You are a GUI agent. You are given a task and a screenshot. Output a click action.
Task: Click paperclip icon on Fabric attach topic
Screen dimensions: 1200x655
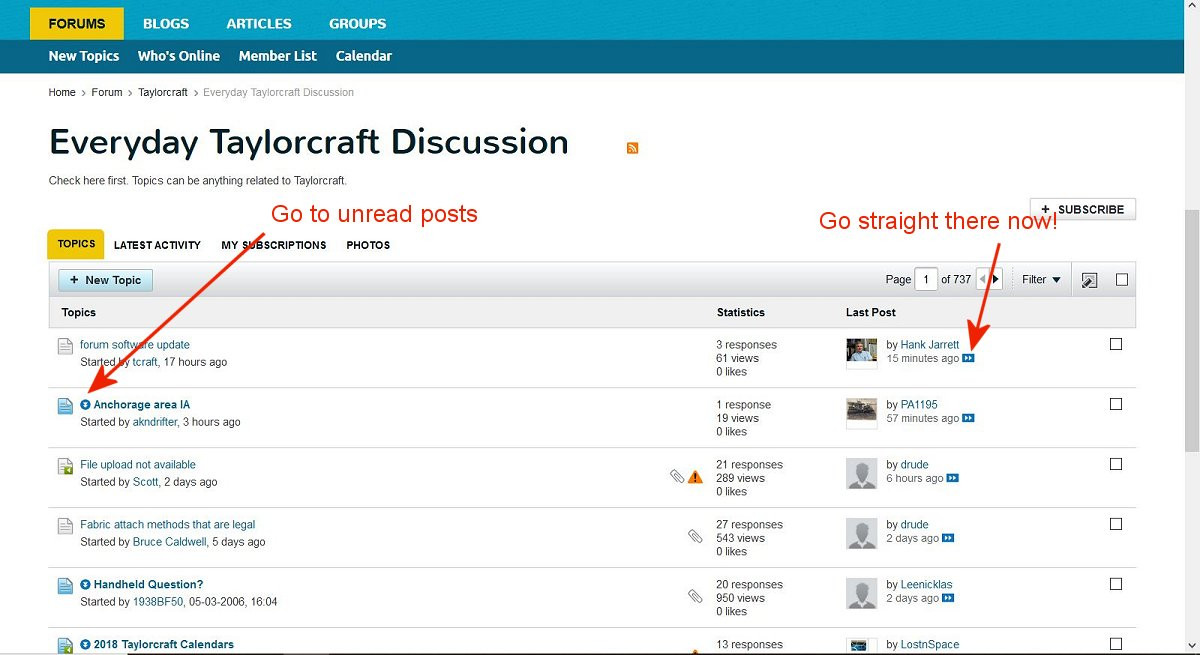click(x=695, y=537)
